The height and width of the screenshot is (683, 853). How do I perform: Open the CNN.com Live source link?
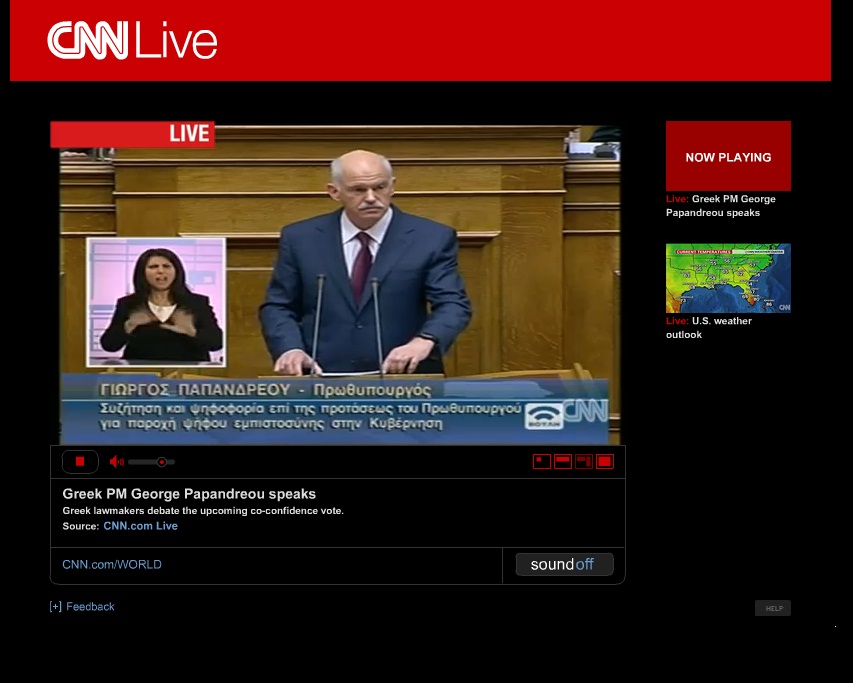click(x=140, y=526)
